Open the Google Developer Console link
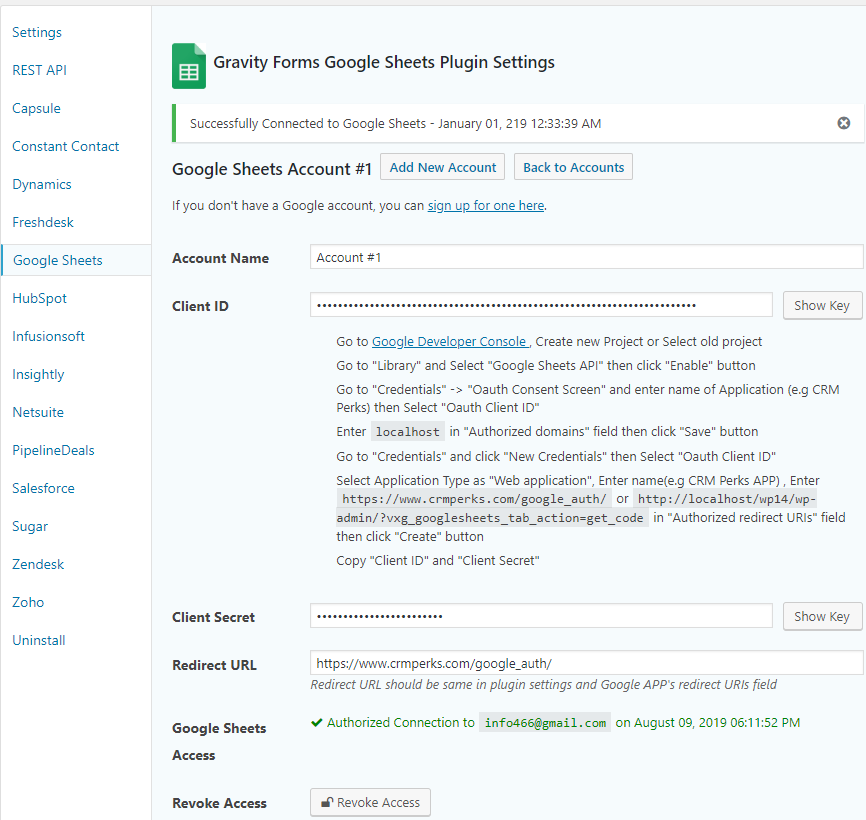866x820 pixels. [450, 342]
